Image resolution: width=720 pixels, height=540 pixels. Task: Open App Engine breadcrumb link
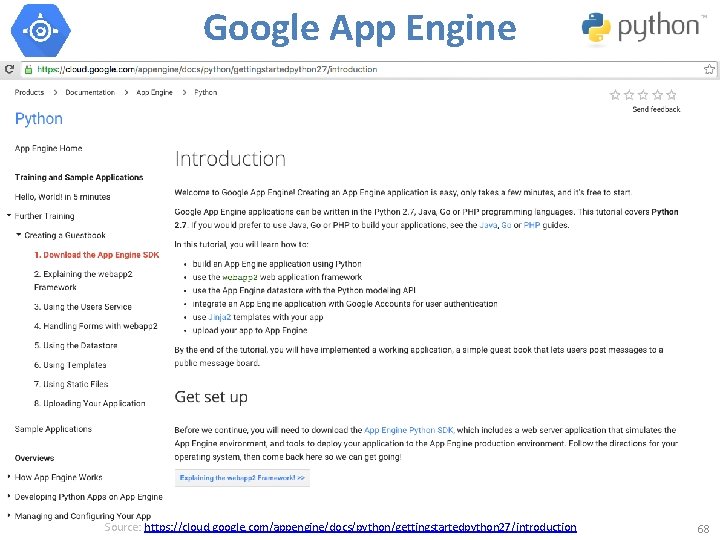point(154,92)
